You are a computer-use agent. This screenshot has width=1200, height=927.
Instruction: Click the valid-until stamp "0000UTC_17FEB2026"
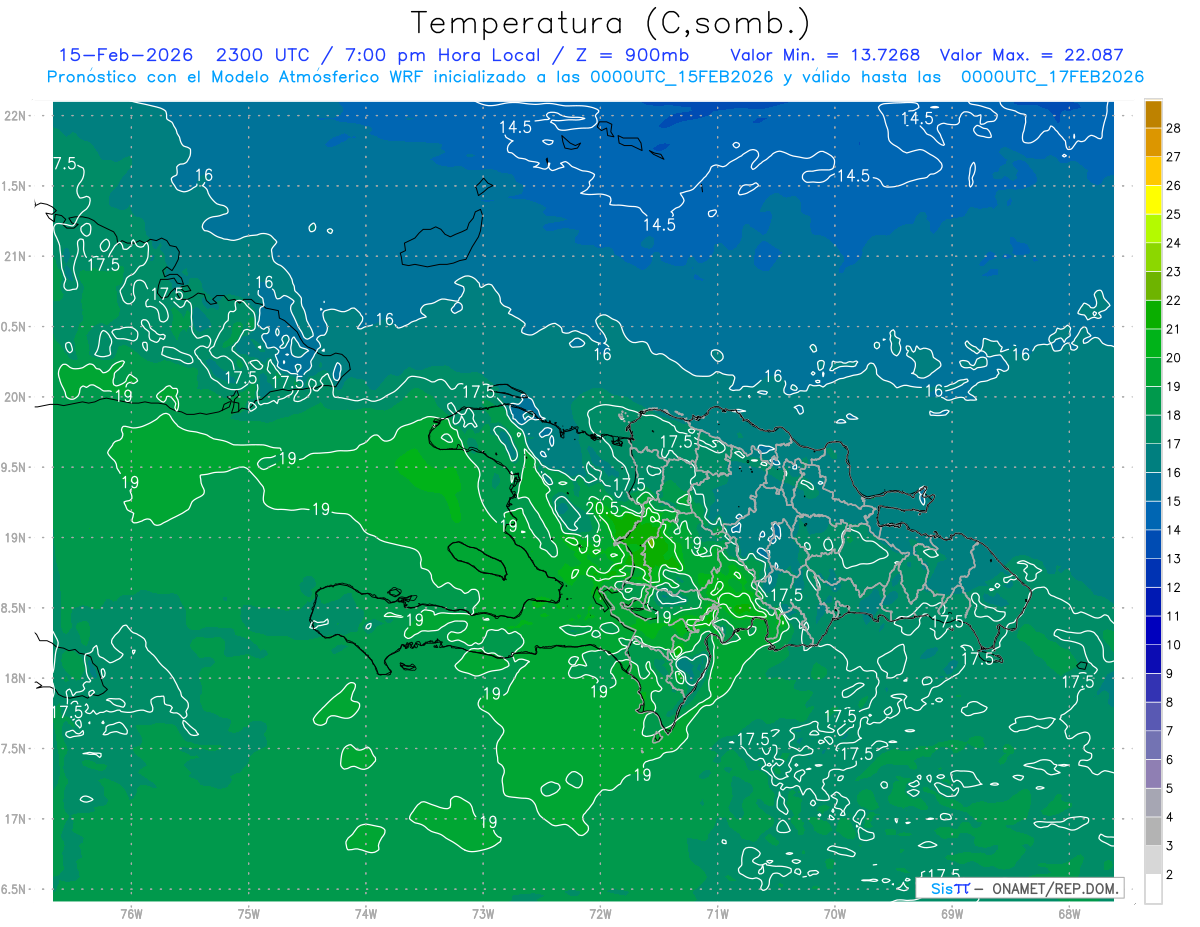click(1052, 77)
